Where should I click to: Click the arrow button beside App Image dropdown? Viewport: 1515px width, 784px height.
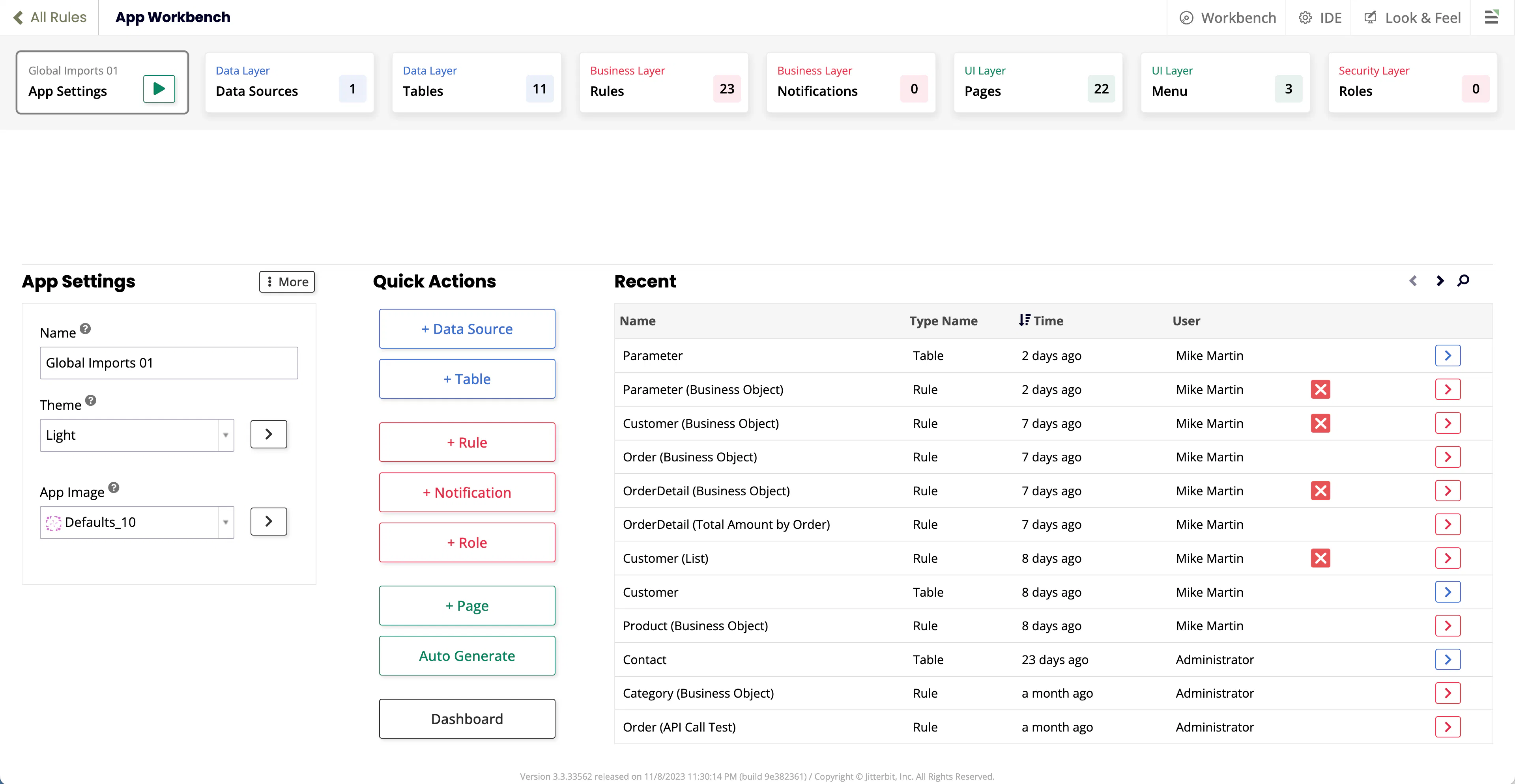click(269, 521)
